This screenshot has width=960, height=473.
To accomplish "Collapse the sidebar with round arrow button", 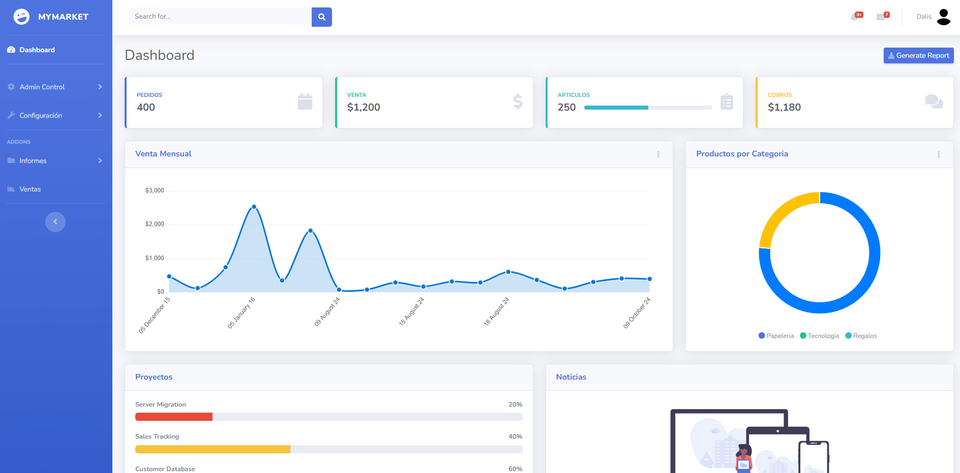I will [x=55, y=222].
